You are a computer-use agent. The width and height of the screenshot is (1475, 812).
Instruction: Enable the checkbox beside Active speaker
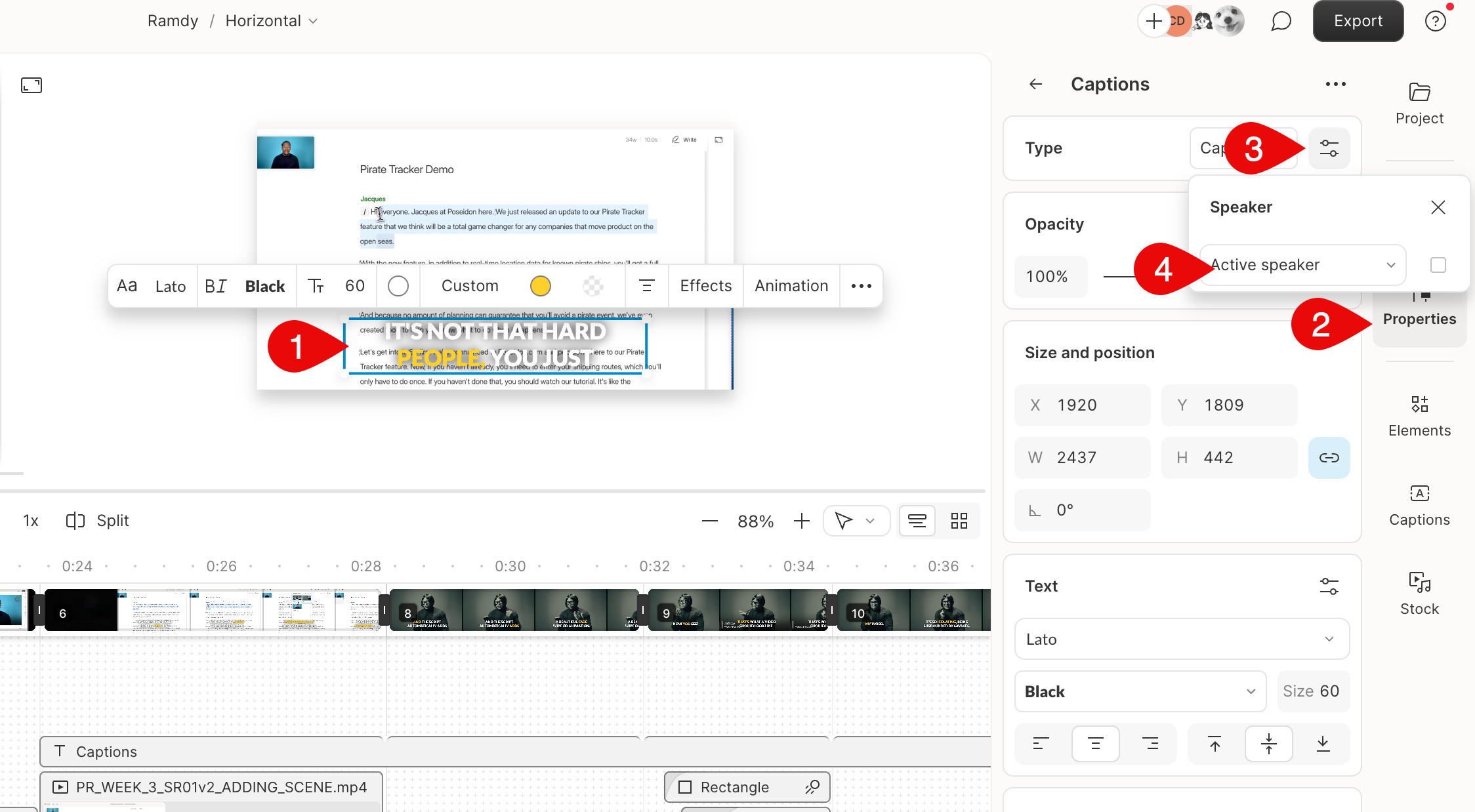(x=1438, y=264)
